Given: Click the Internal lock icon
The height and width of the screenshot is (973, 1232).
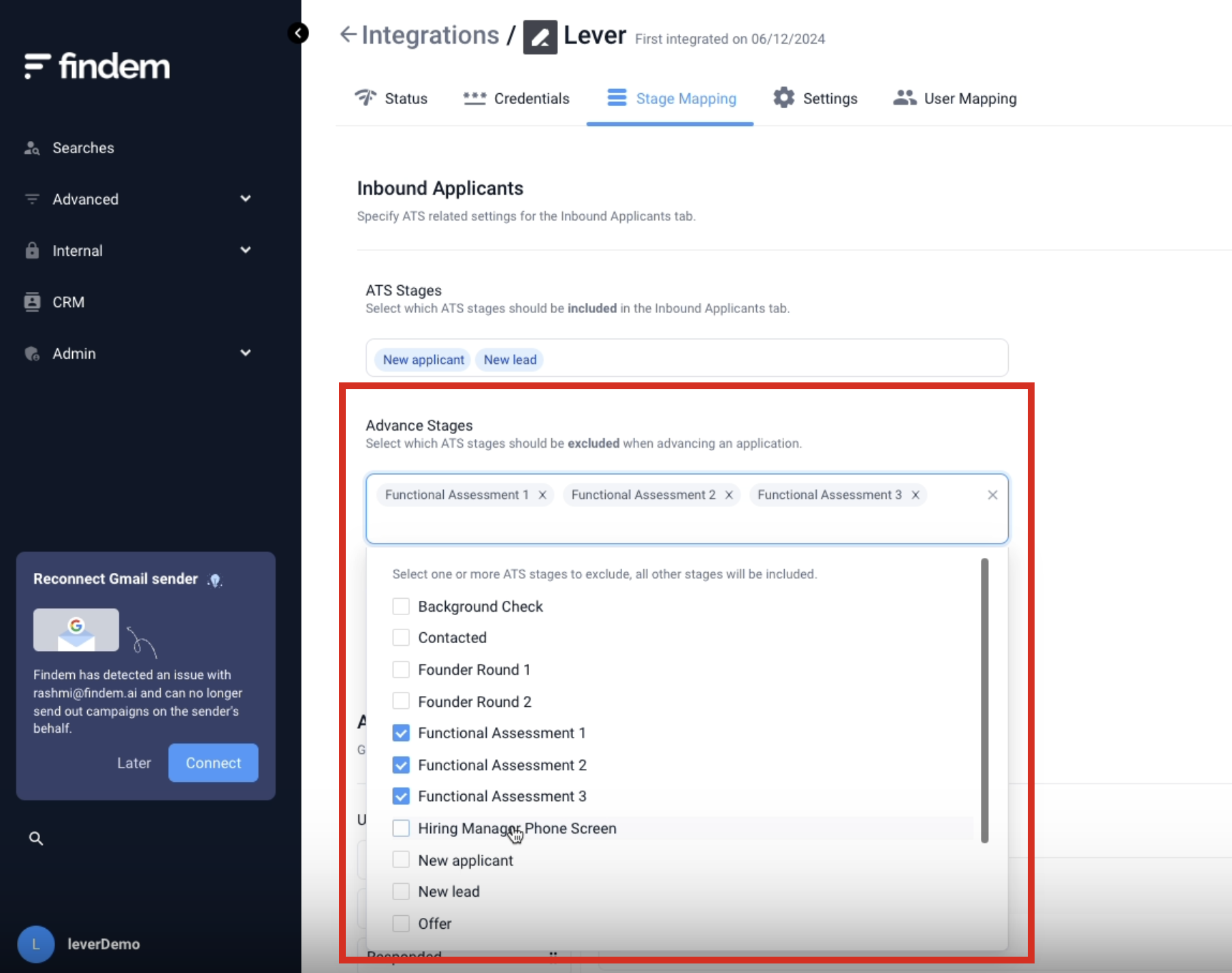Looking at the screenshot, I should coord(32,250).
